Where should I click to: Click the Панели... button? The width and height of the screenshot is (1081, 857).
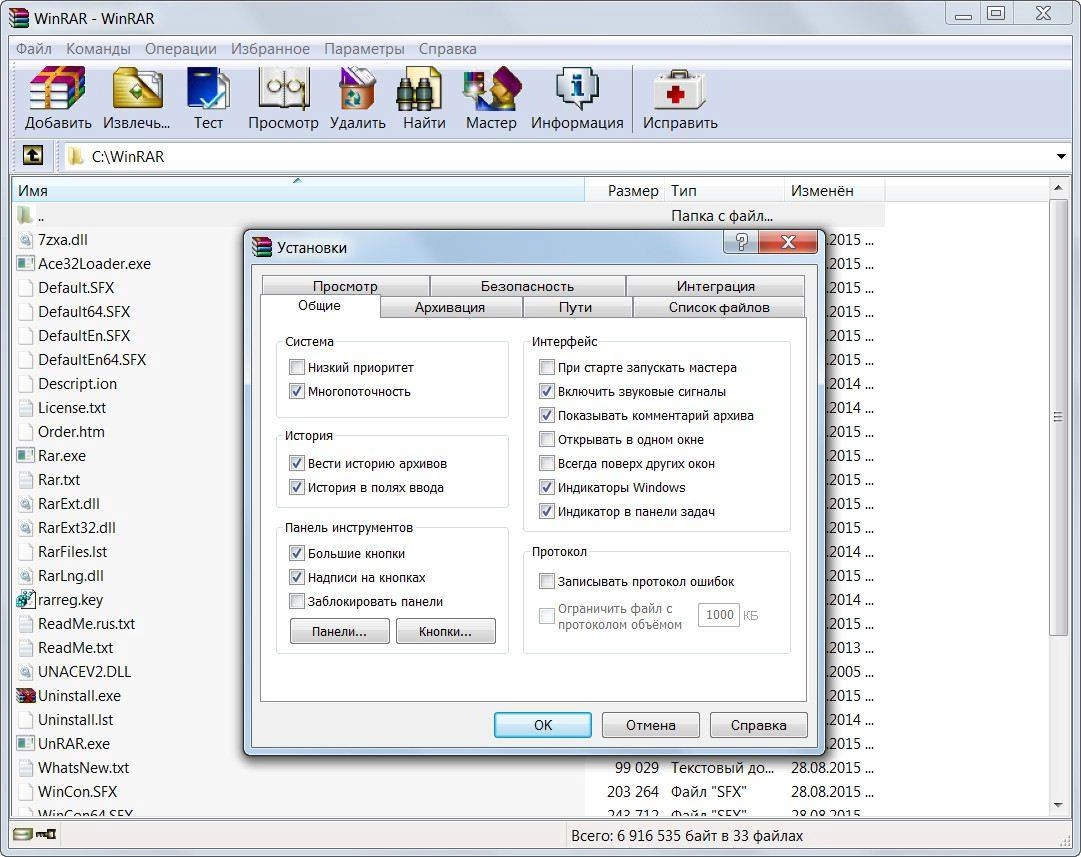[339, 631]
